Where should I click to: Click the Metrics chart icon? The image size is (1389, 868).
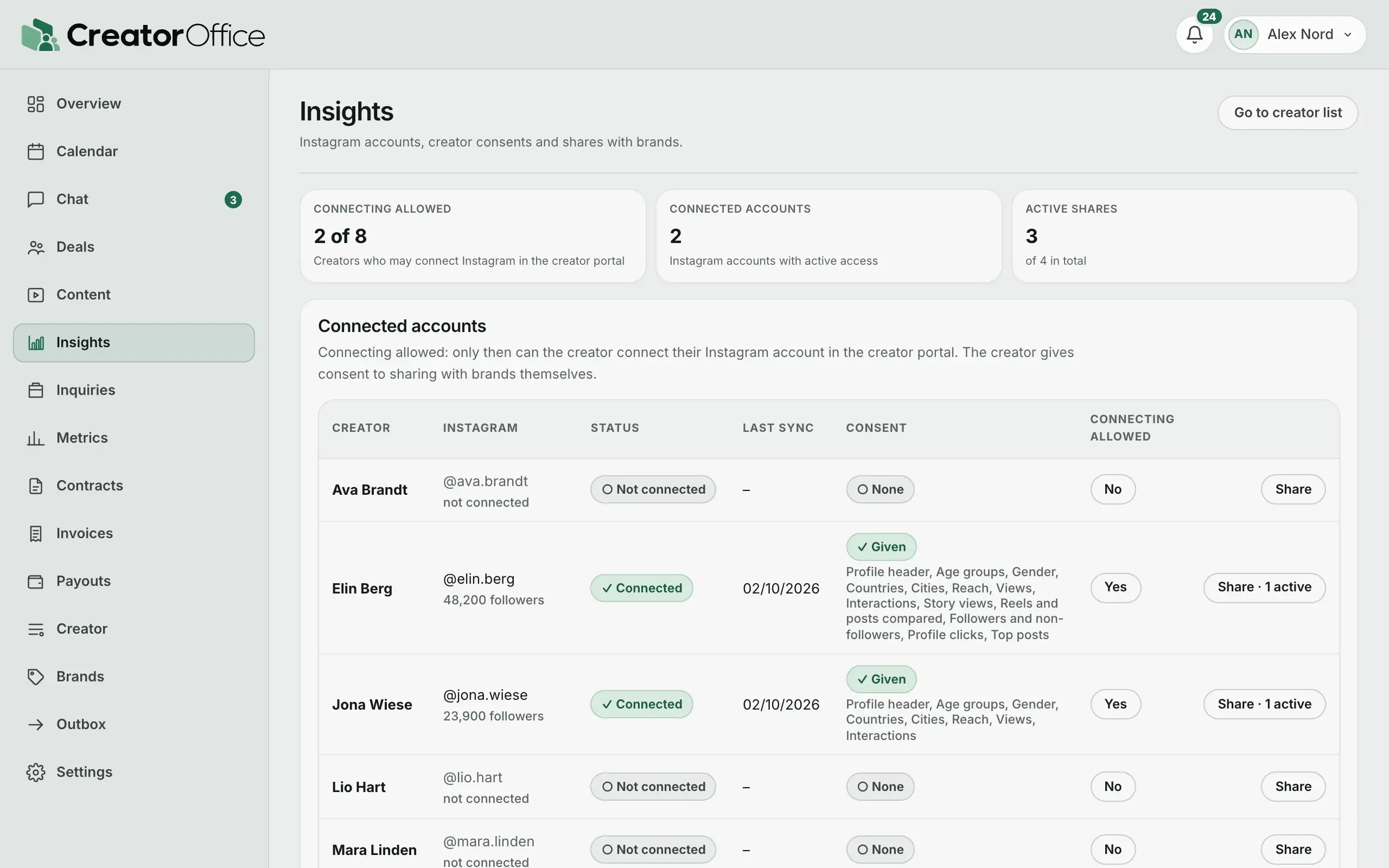pos(36,438)
